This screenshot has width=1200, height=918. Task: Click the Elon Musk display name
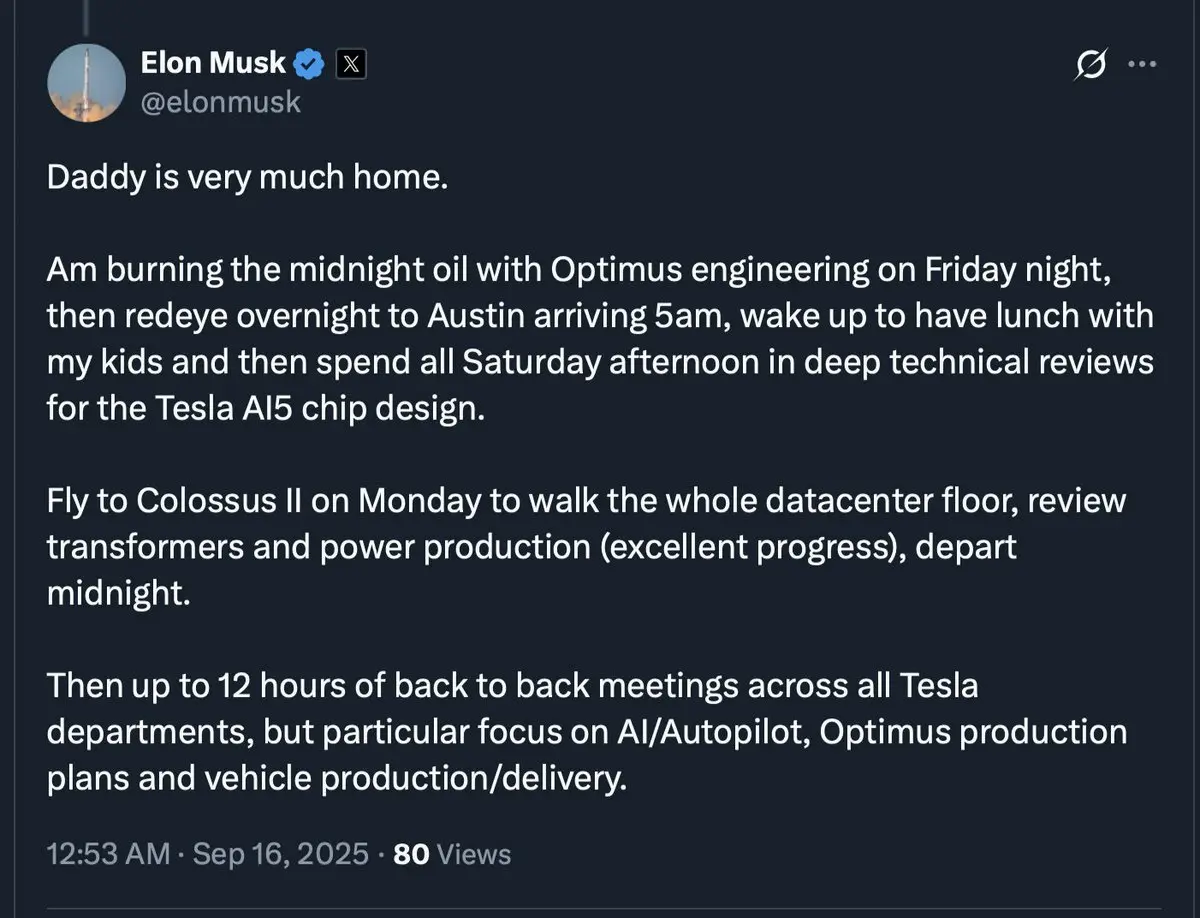215,65
